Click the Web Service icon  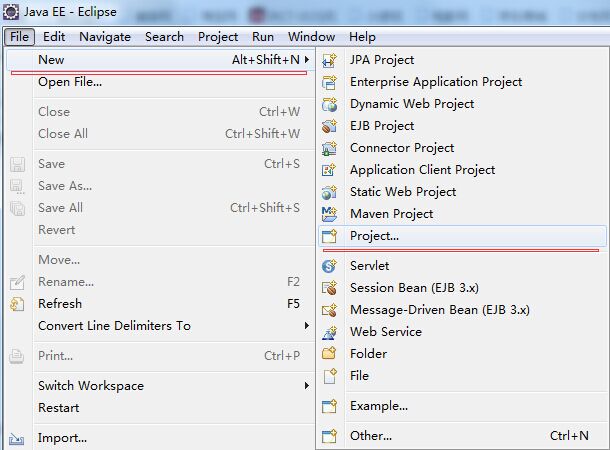coord(330,332)
